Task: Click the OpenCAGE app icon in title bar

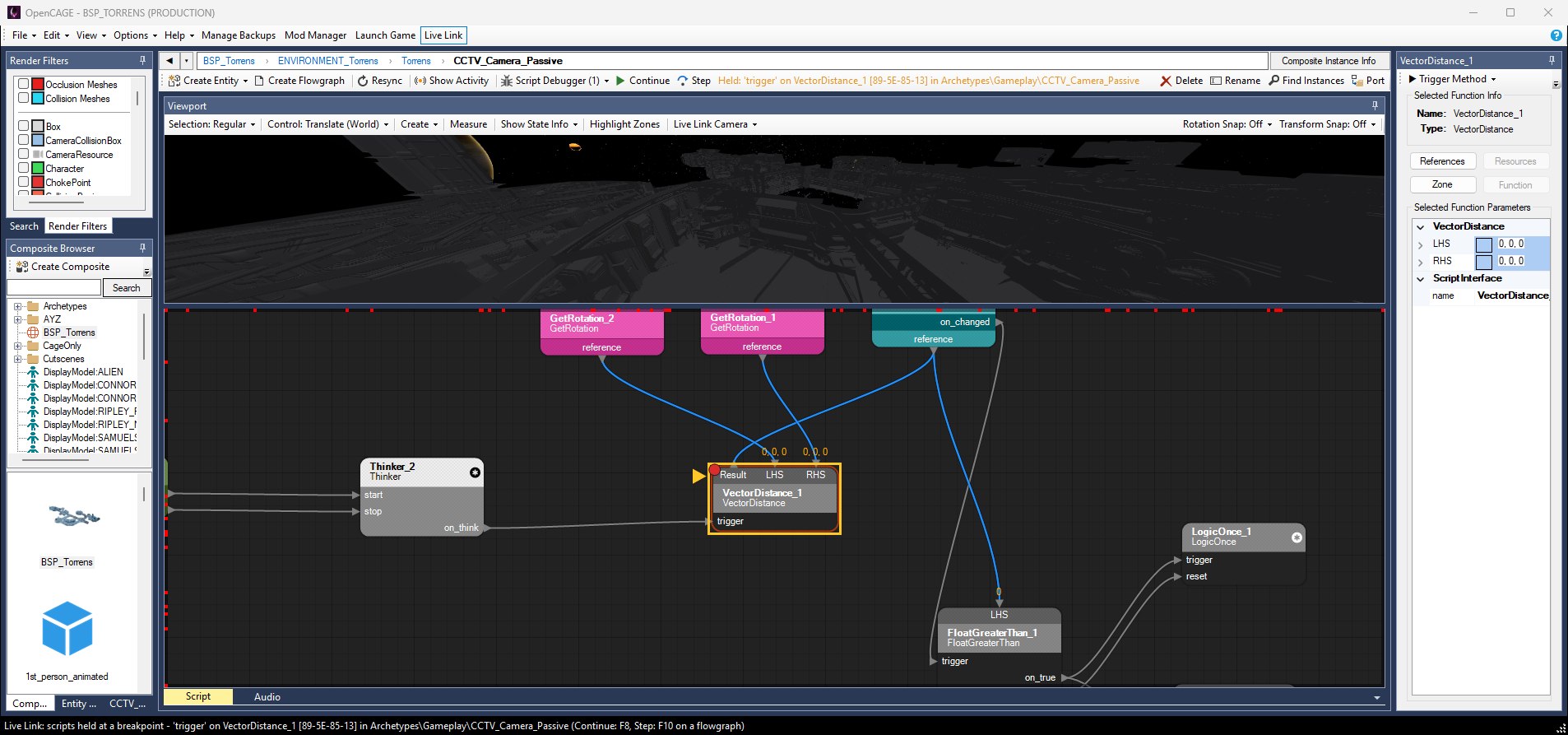Action: pyautogui.click(x=13, y=12)
